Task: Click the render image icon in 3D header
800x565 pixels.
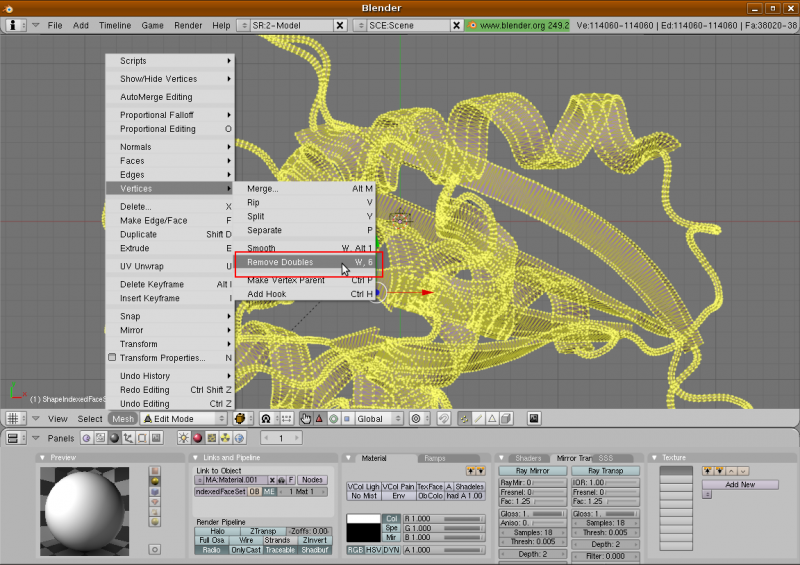Action: point(534,419)
